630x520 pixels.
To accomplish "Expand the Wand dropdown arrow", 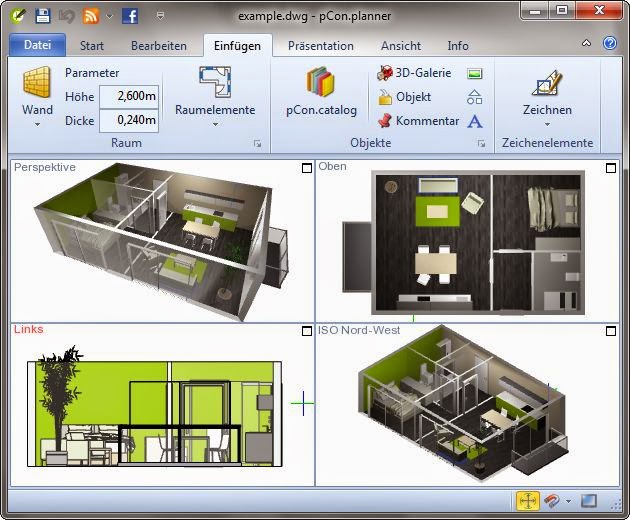I will pos(37,125).
